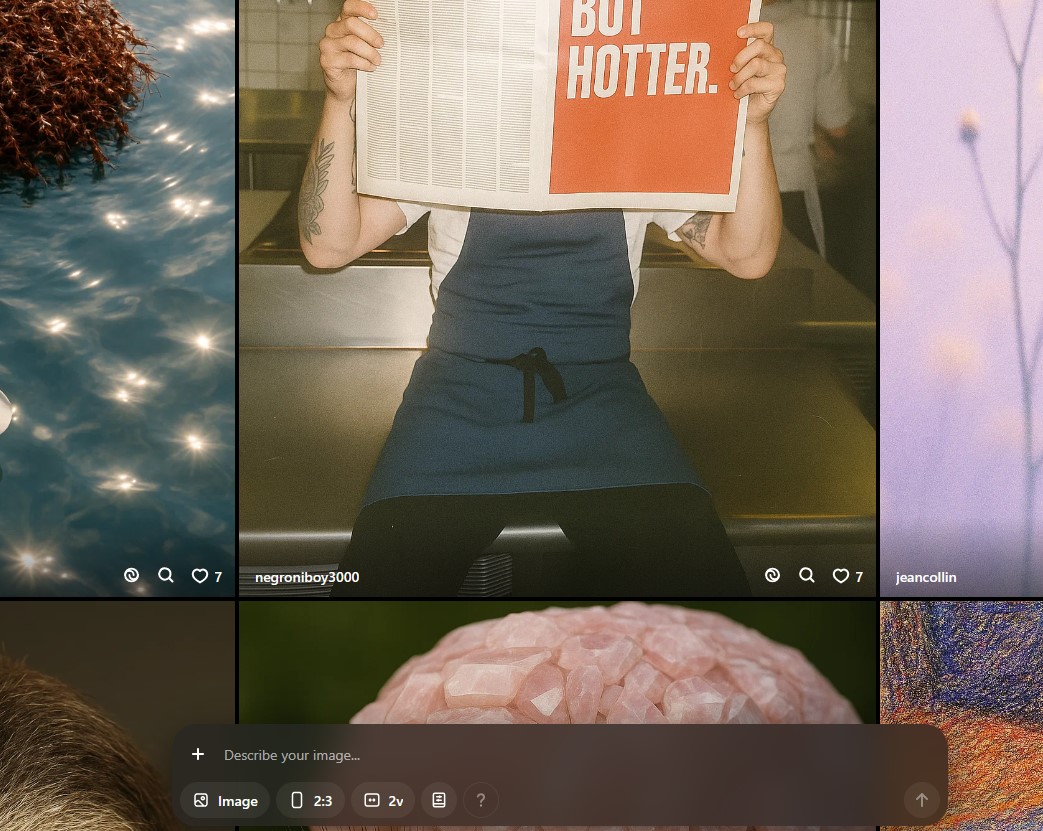
Task: Open the 2:3 aspect ratio selector
Action: [311, 800]
